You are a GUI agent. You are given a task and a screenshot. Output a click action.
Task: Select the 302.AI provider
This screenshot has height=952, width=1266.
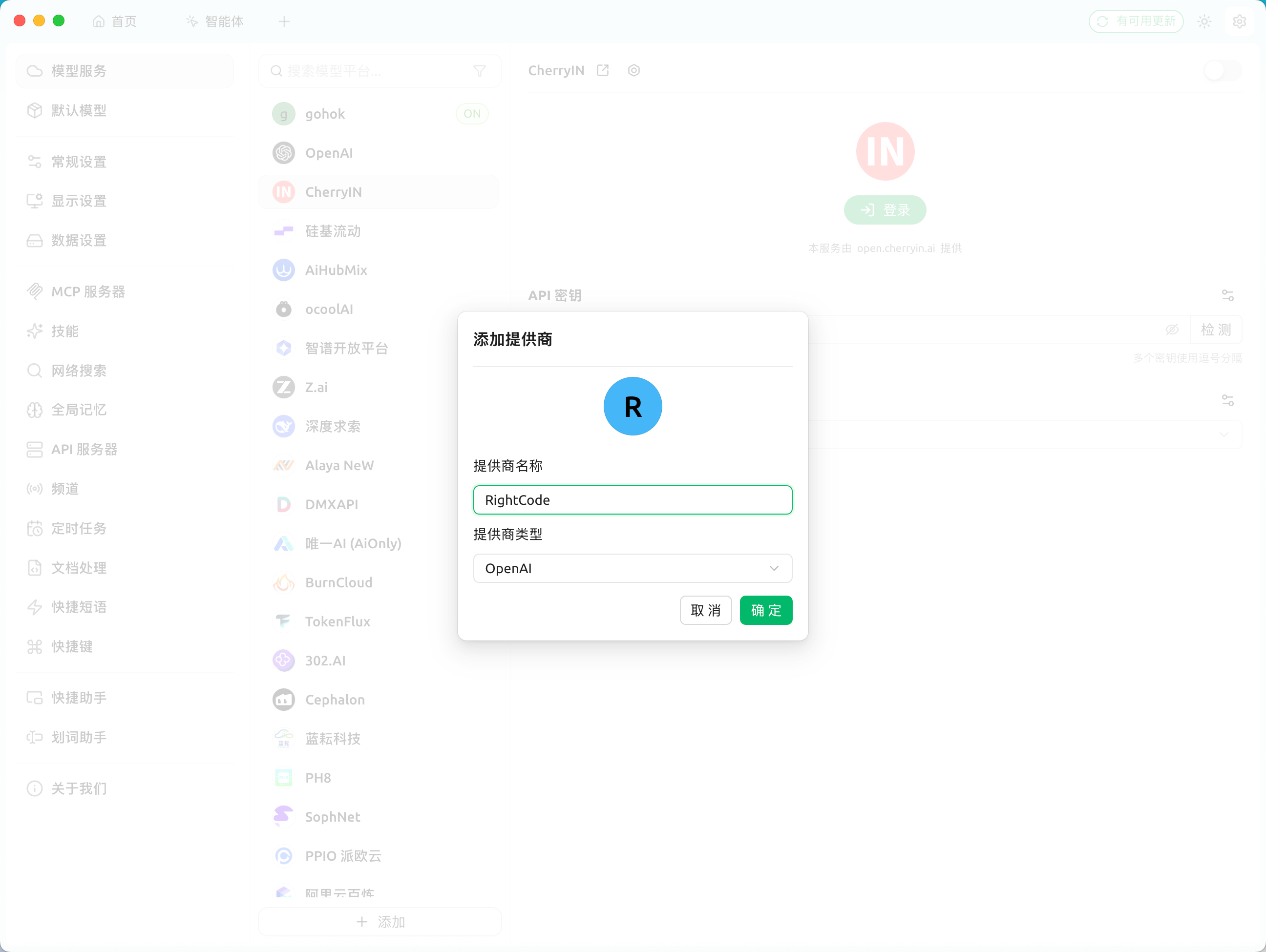click(379, 661)
